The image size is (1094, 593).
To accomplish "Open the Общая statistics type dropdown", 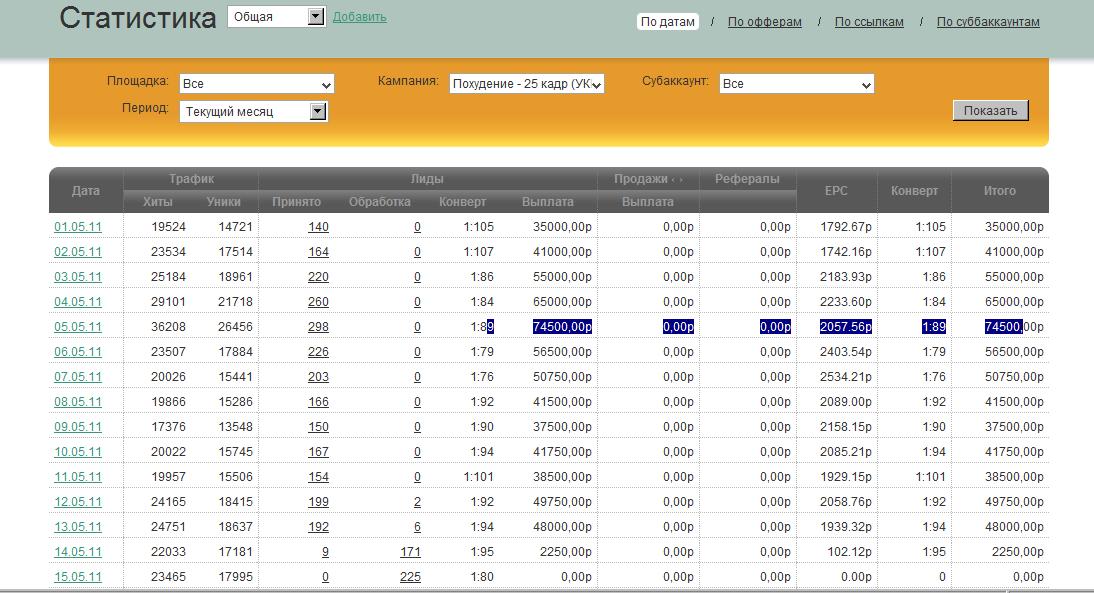I will [x=277, y=17].
